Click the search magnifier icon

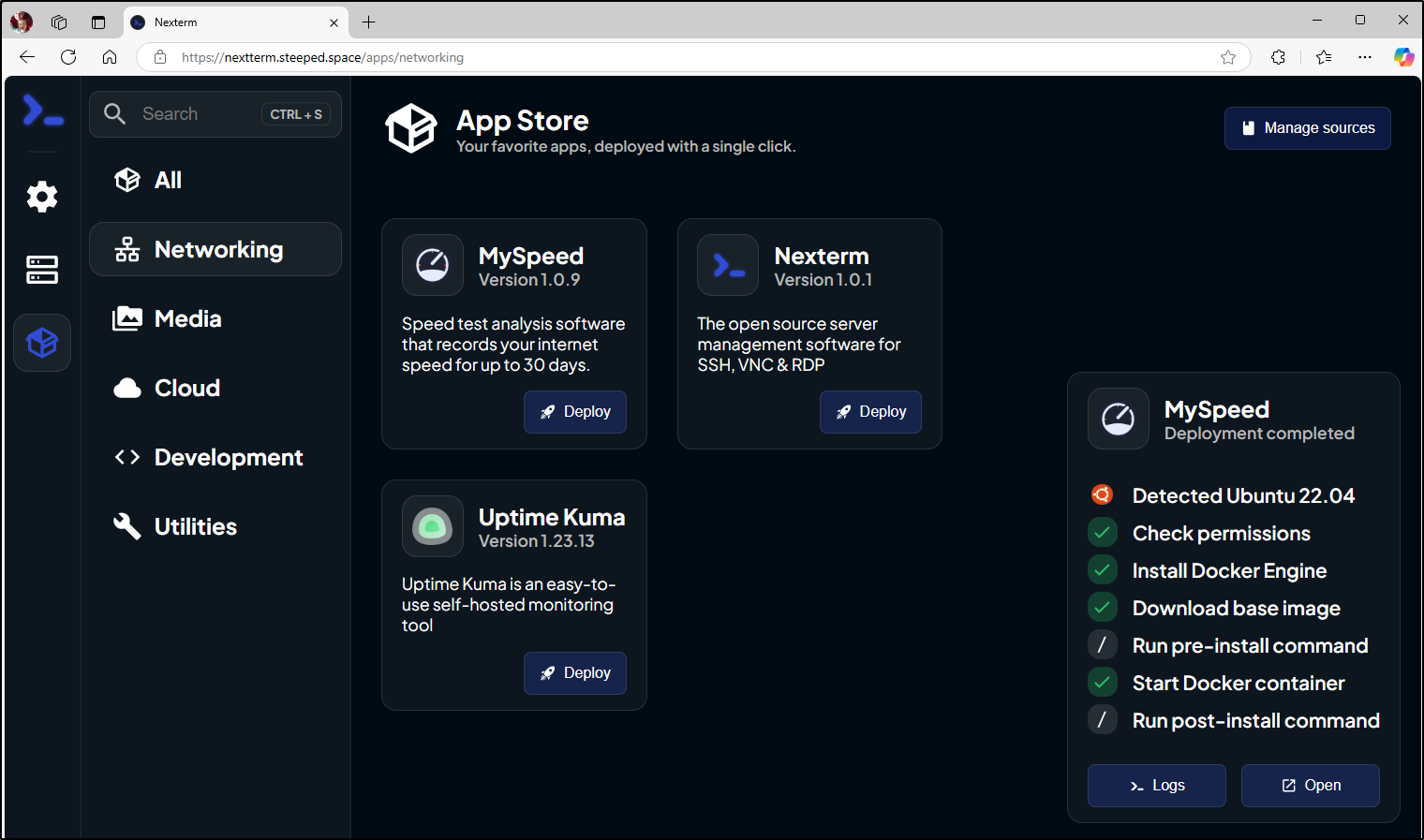(114, 114)
